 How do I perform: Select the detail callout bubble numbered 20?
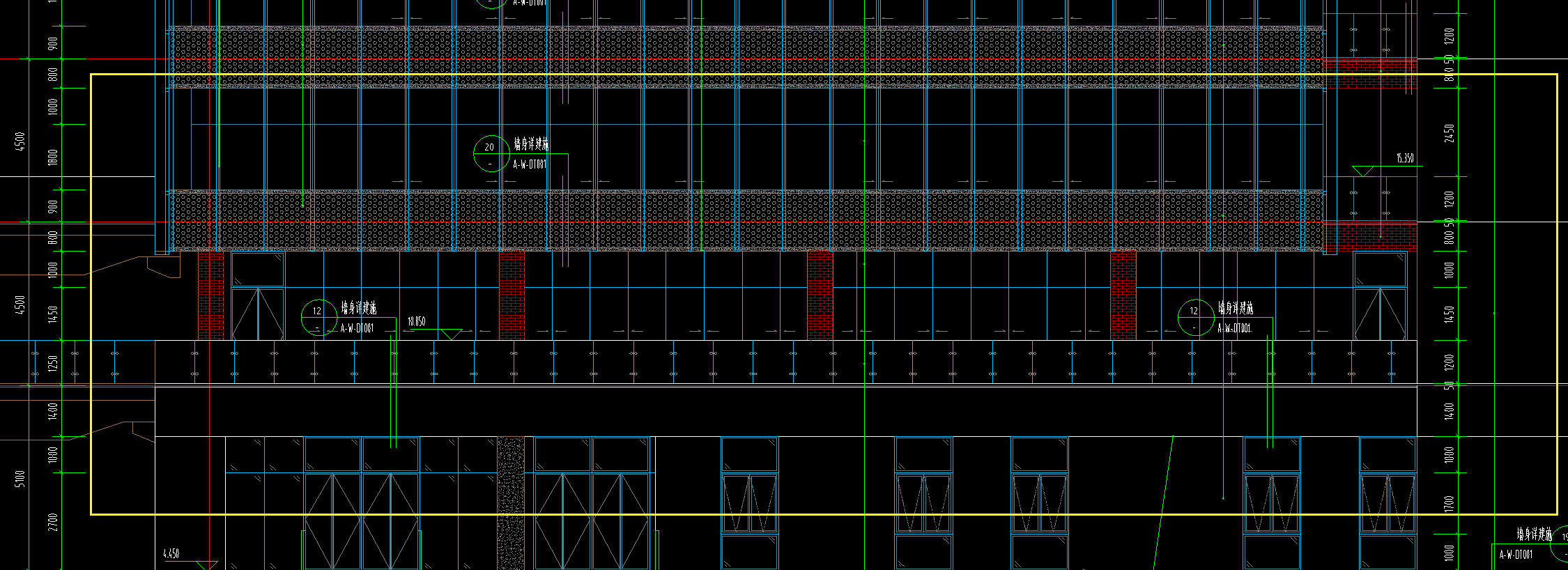click(x=491, y=153)
